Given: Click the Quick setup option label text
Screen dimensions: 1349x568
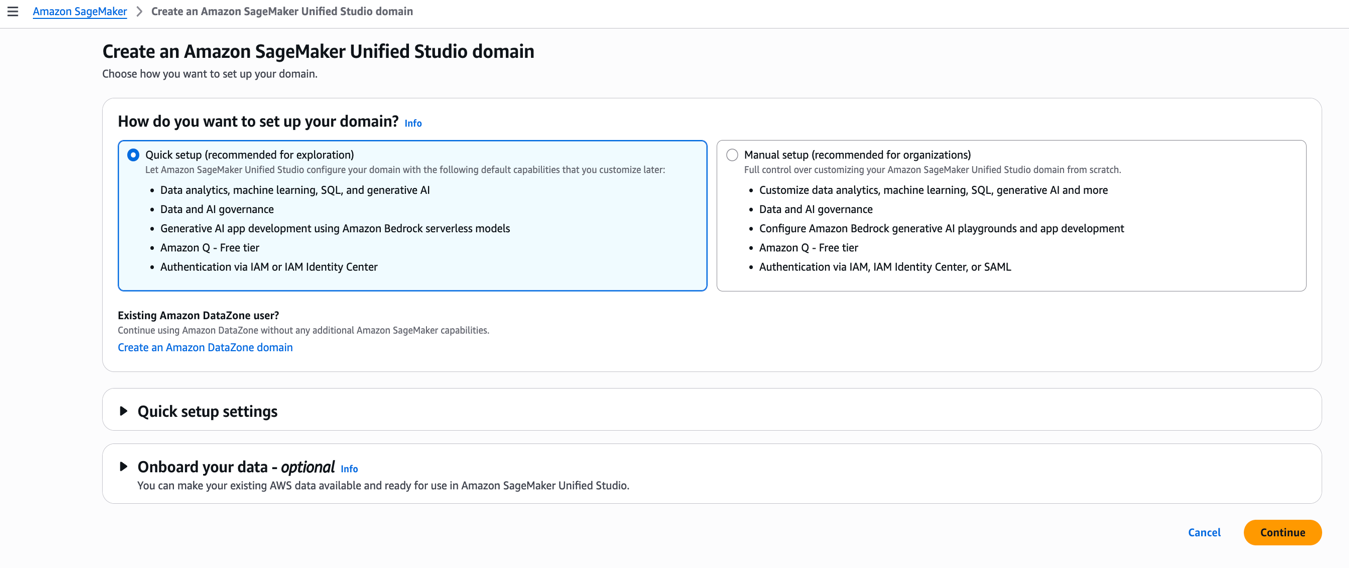Looking at the screenshot, I should (249, 155).
